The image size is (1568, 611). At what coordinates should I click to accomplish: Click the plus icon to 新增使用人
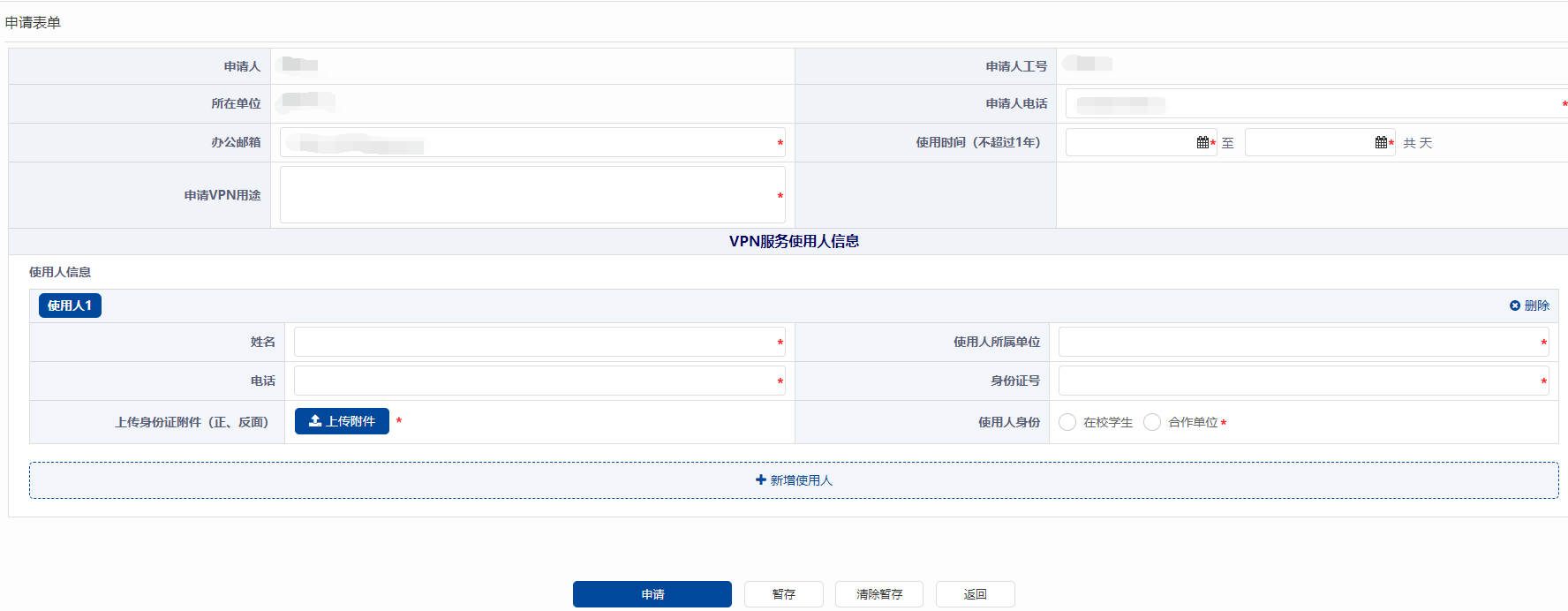[761, 479]
